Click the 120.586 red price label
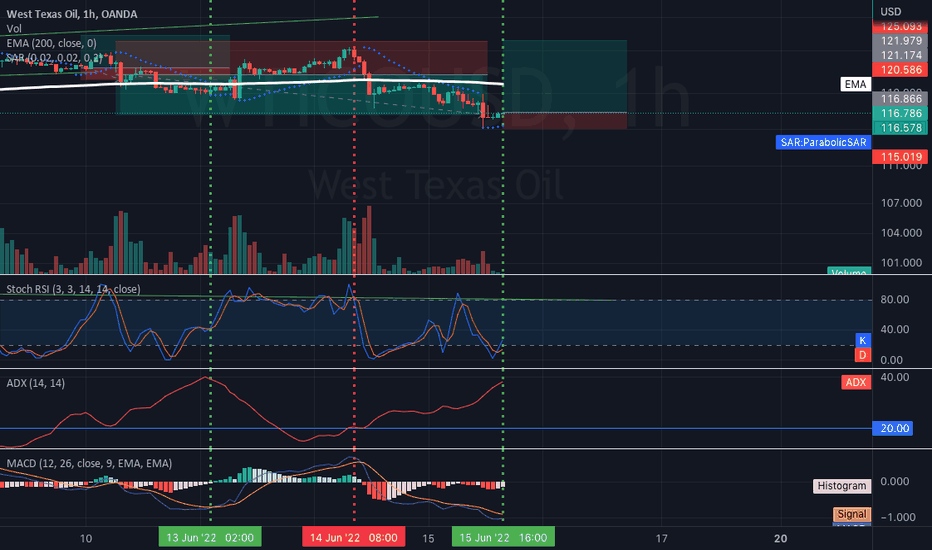Viewport: 932px width, 550px height. pyautogui.click(x=900, y=70)
